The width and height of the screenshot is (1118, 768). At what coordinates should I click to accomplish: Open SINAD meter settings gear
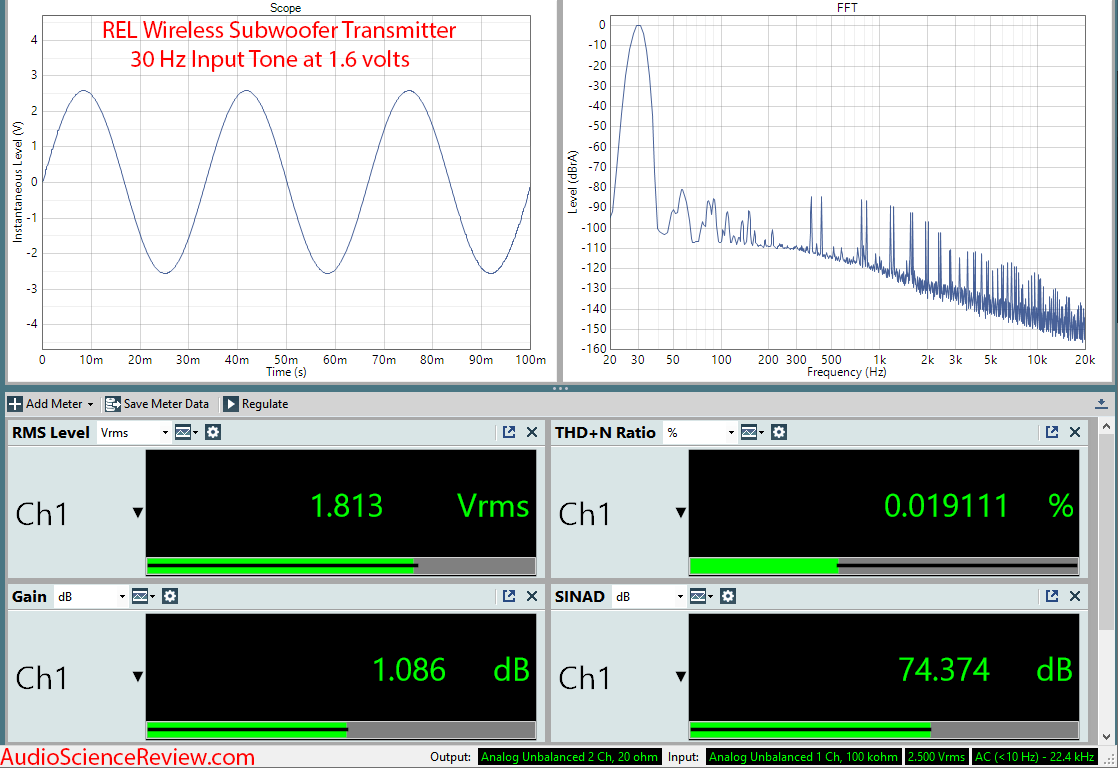(727, 596)
